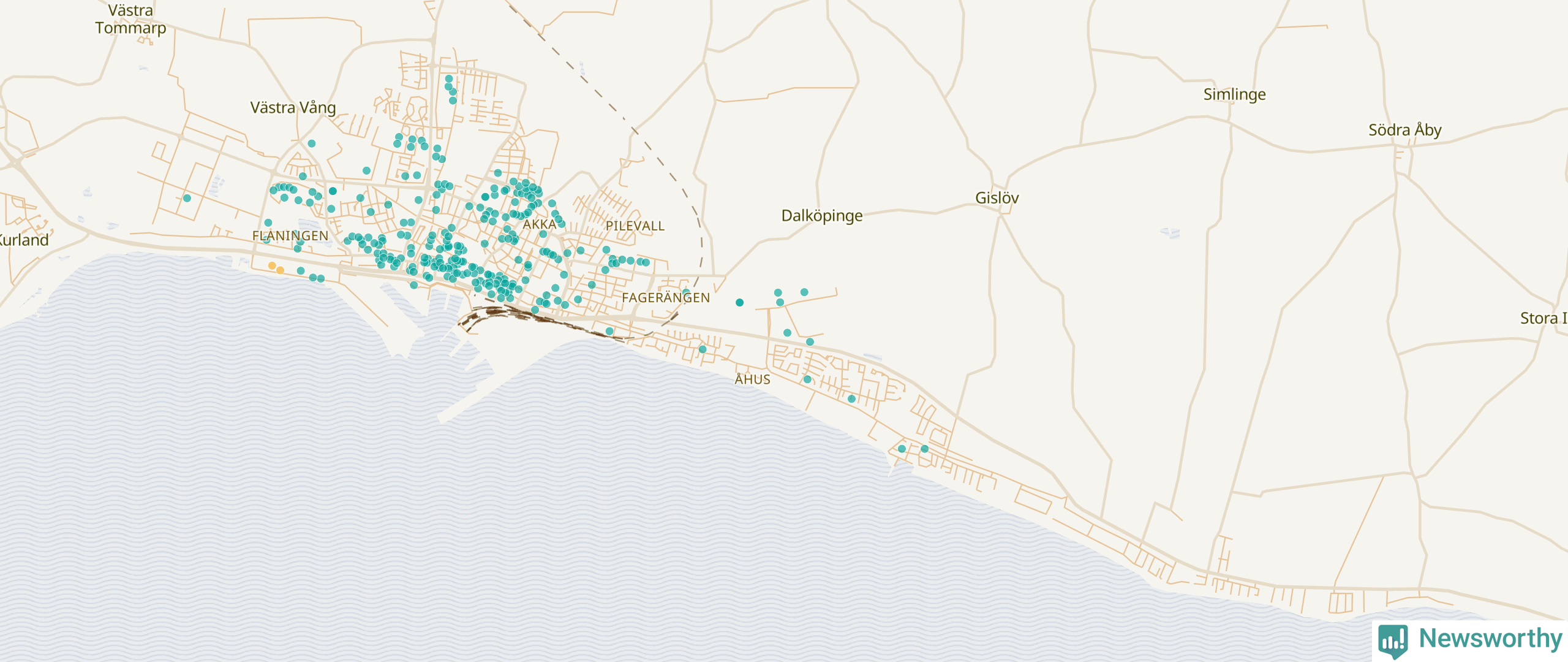The height and width of the screenshot is (662, 1568).
Task: Click the teal marker nearest the ÅHUS label
Action: 807,379
